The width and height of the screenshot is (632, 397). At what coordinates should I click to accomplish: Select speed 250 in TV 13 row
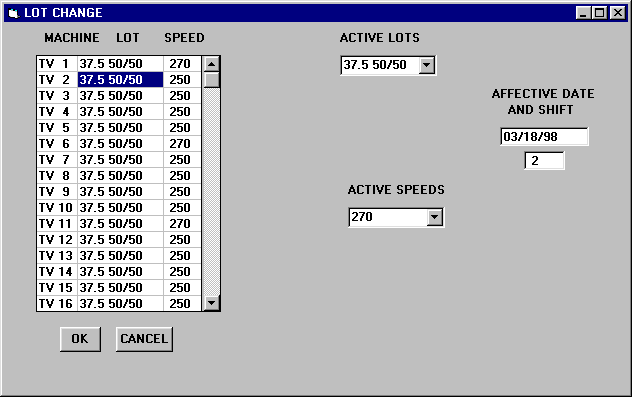click(182, 256)
